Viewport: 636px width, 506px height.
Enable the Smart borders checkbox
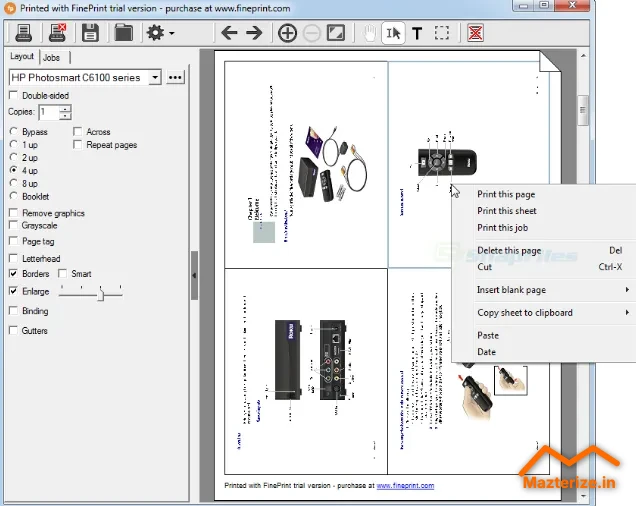[62, 273]
